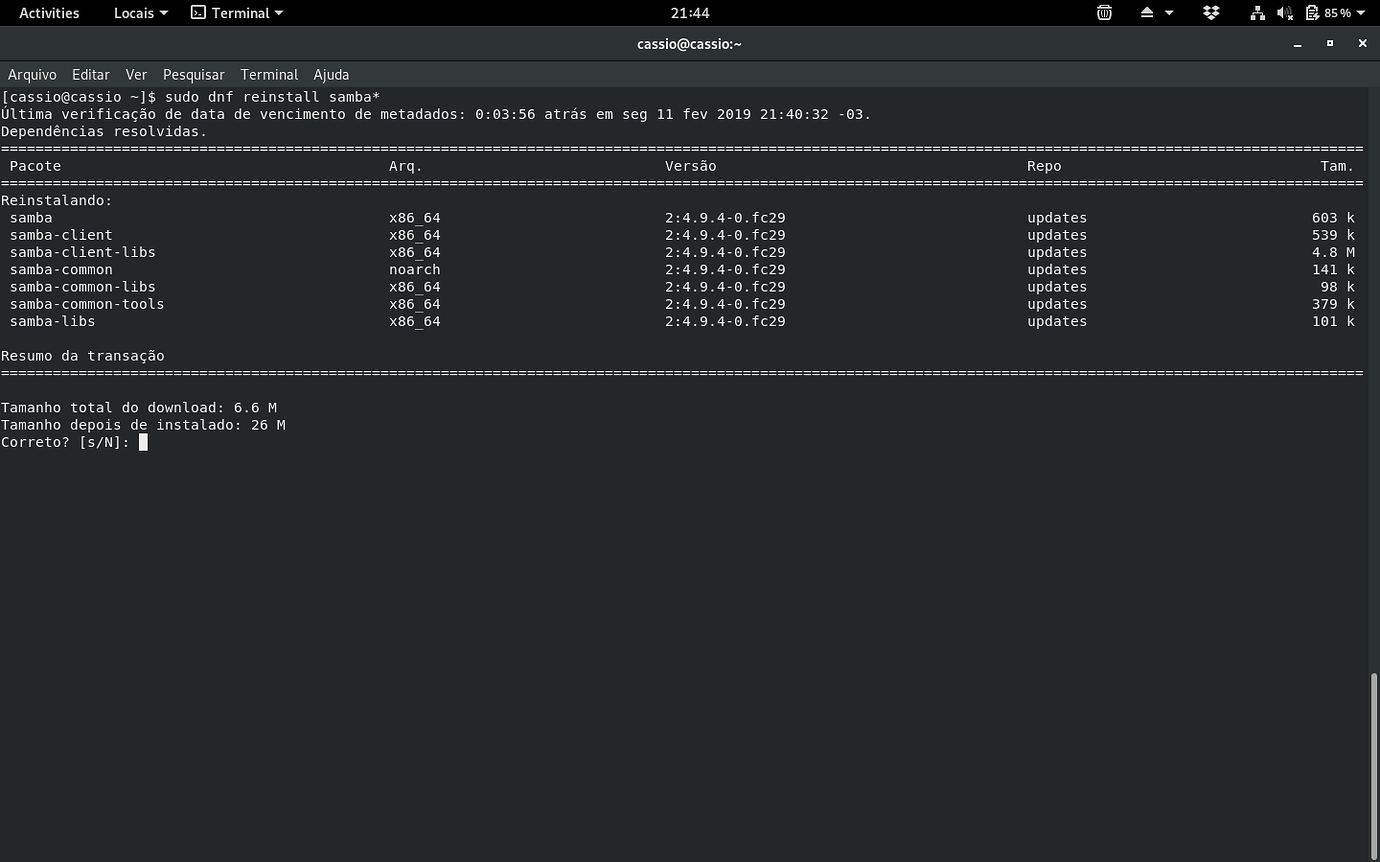Open the Ajuda menu
This screenshot has height=862, width=1380.
click(x=331, y=75)
